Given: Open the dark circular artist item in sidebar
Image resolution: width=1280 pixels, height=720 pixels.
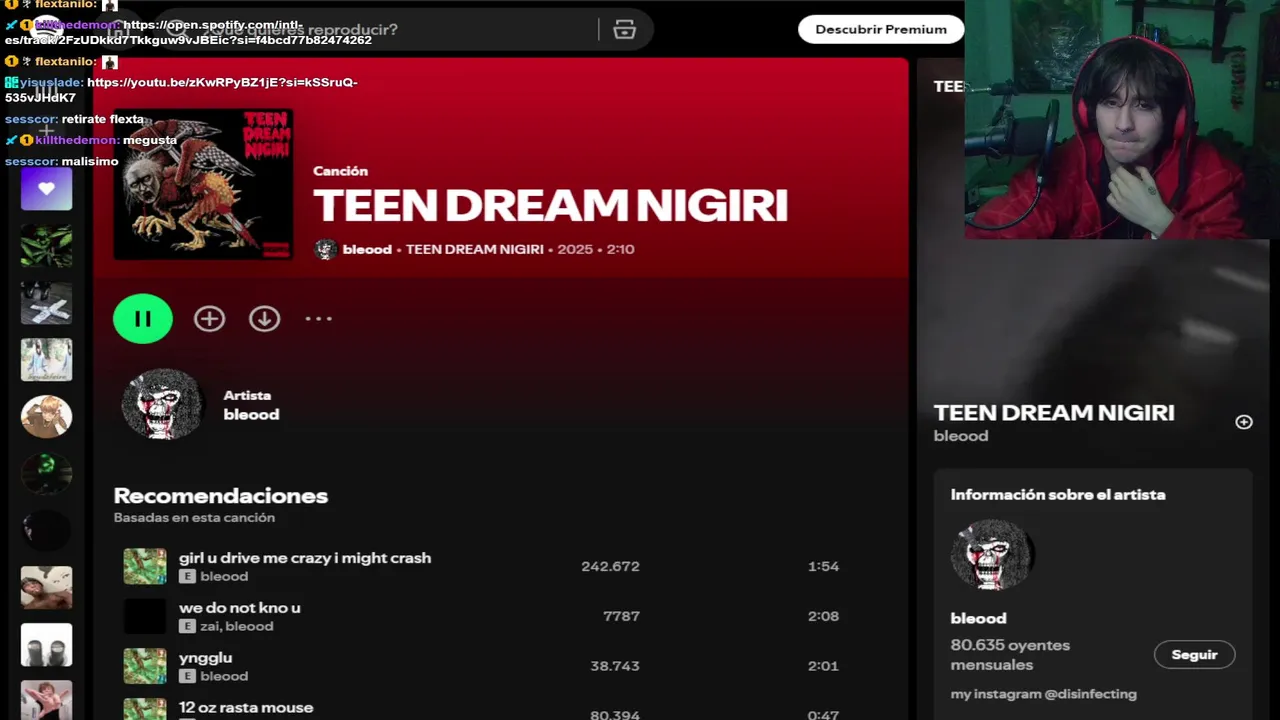Looking at the screenshot, I should point(47,531).
